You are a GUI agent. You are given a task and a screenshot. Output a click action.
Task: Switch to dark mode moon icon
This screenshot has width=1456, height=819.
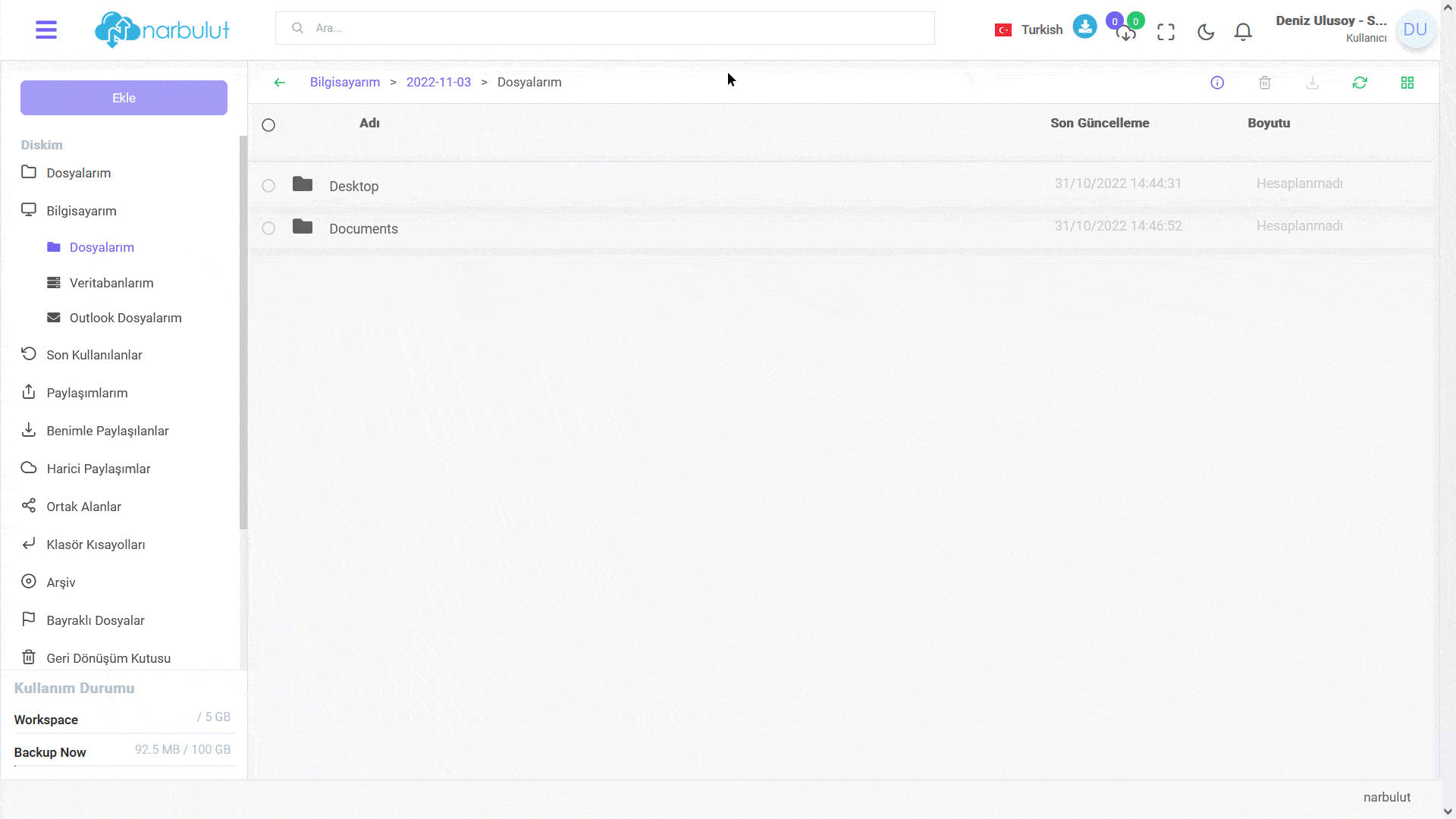1206,32
